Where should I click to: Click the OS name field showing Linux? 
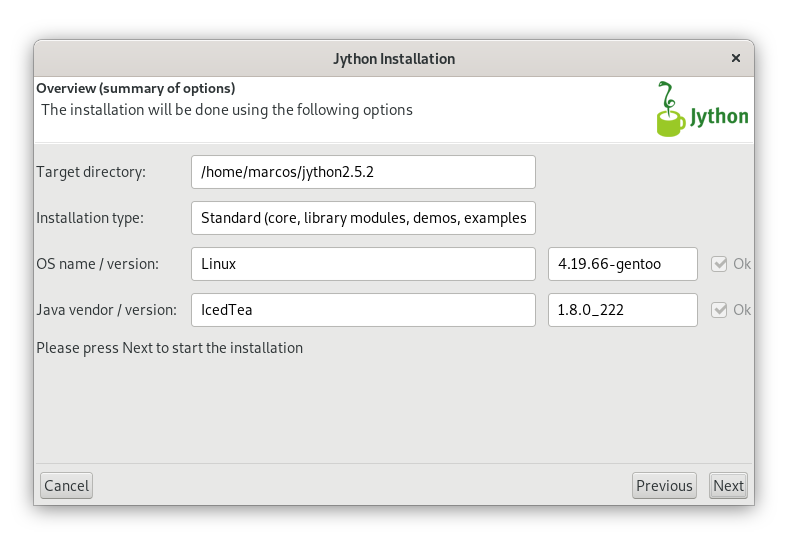coord(363,264)
